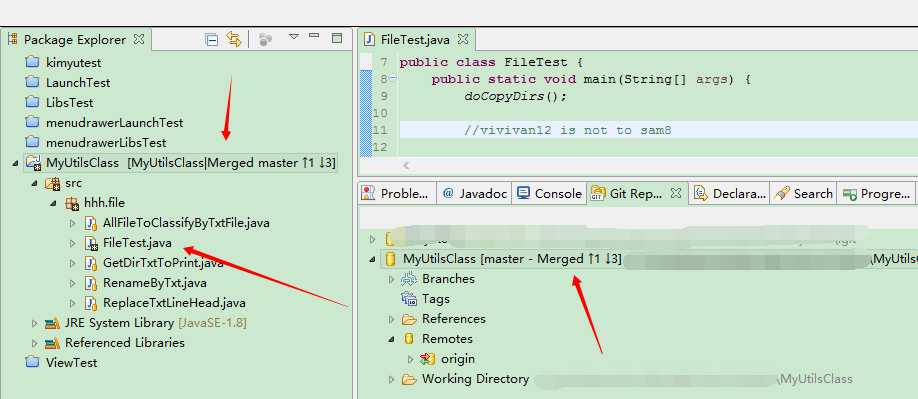Click the origin remote icon

tap(428, 359)
